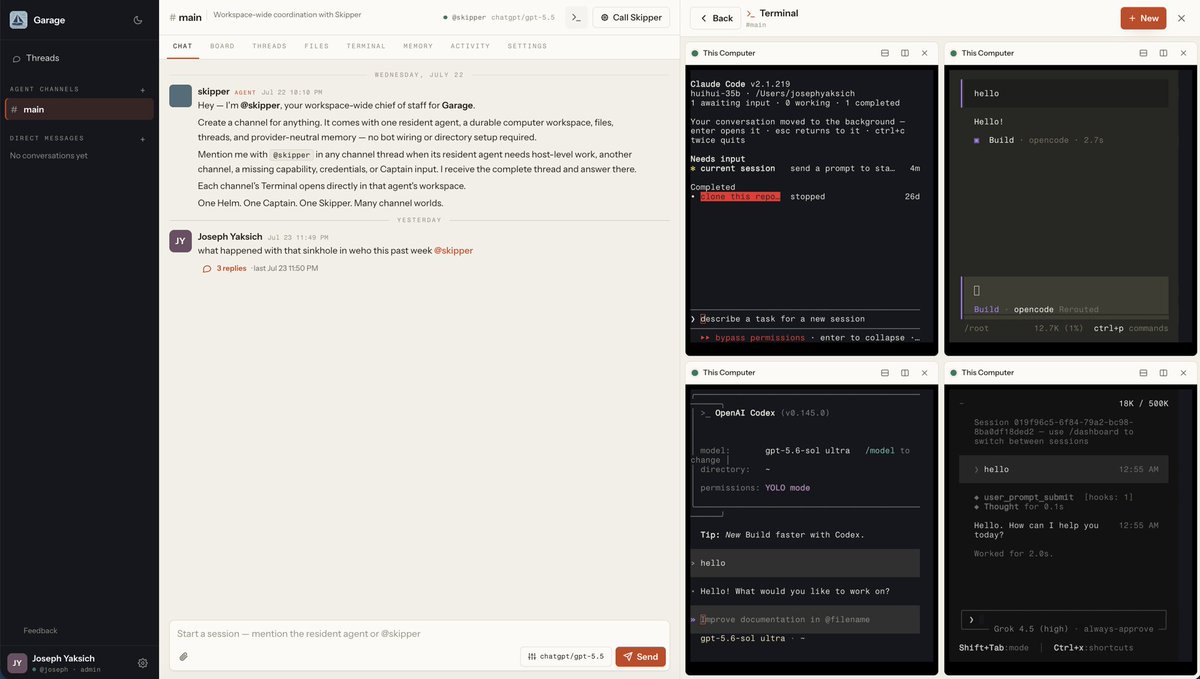This screenshot has width=1200, height=679.
Task: Click 'Build · opencode · 2.7s' status line
Action: click(x=1038, y=141)
